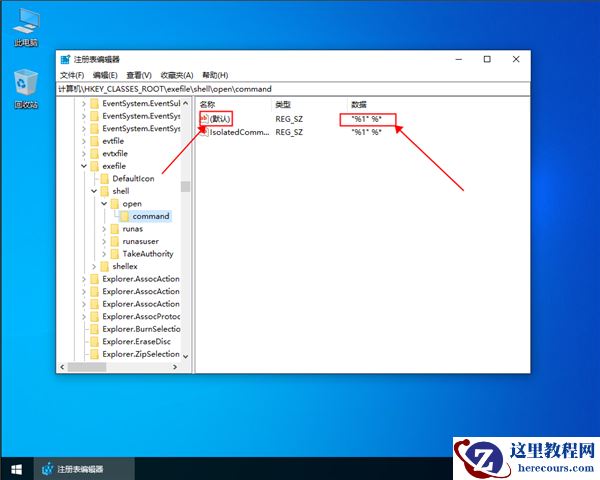Screen dimensions: 600x480
Task: Click the registry path address bar
Action: point(293,89)
